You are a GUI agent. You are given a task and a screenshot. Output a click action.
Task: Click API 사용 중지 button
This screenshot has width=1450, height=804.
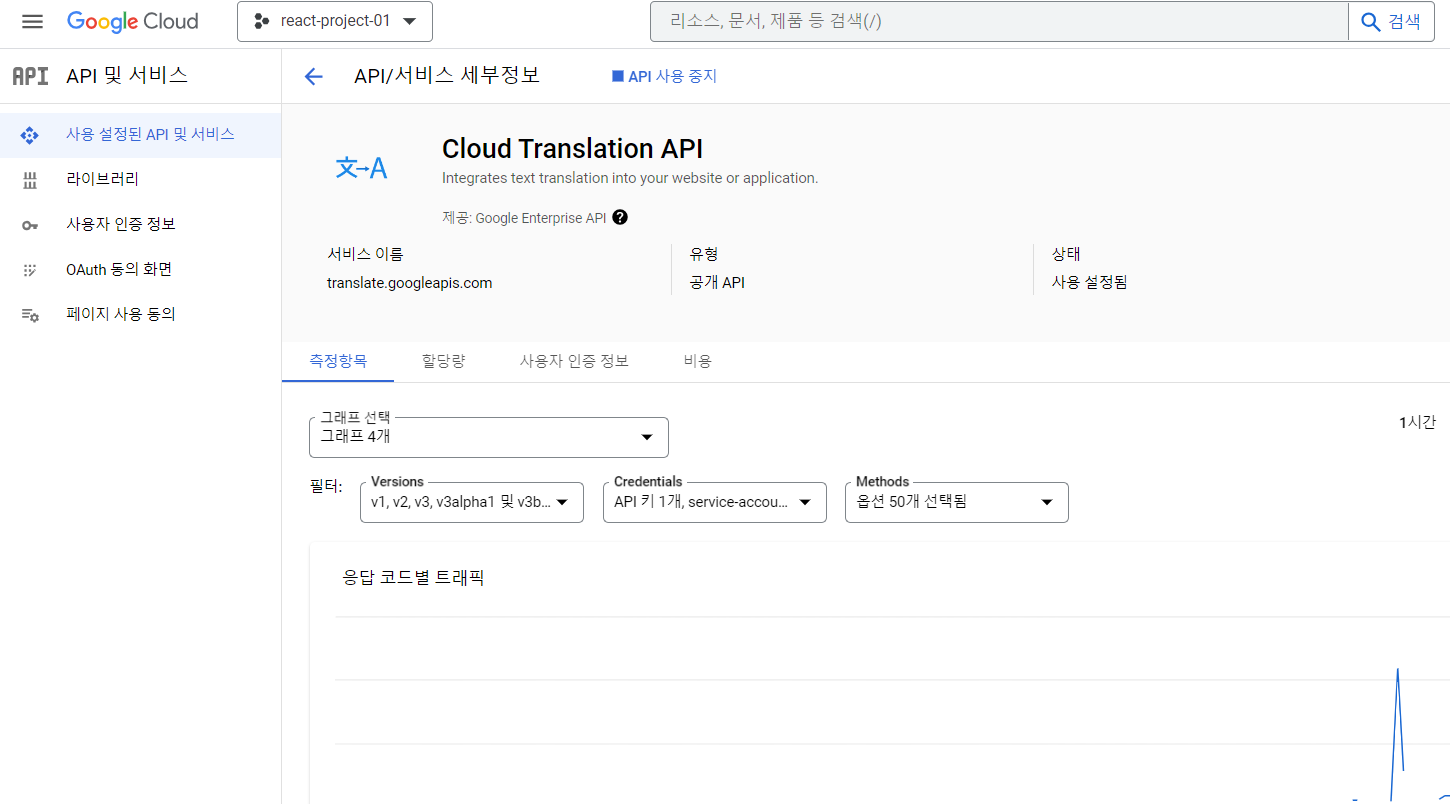pos(664,76)
